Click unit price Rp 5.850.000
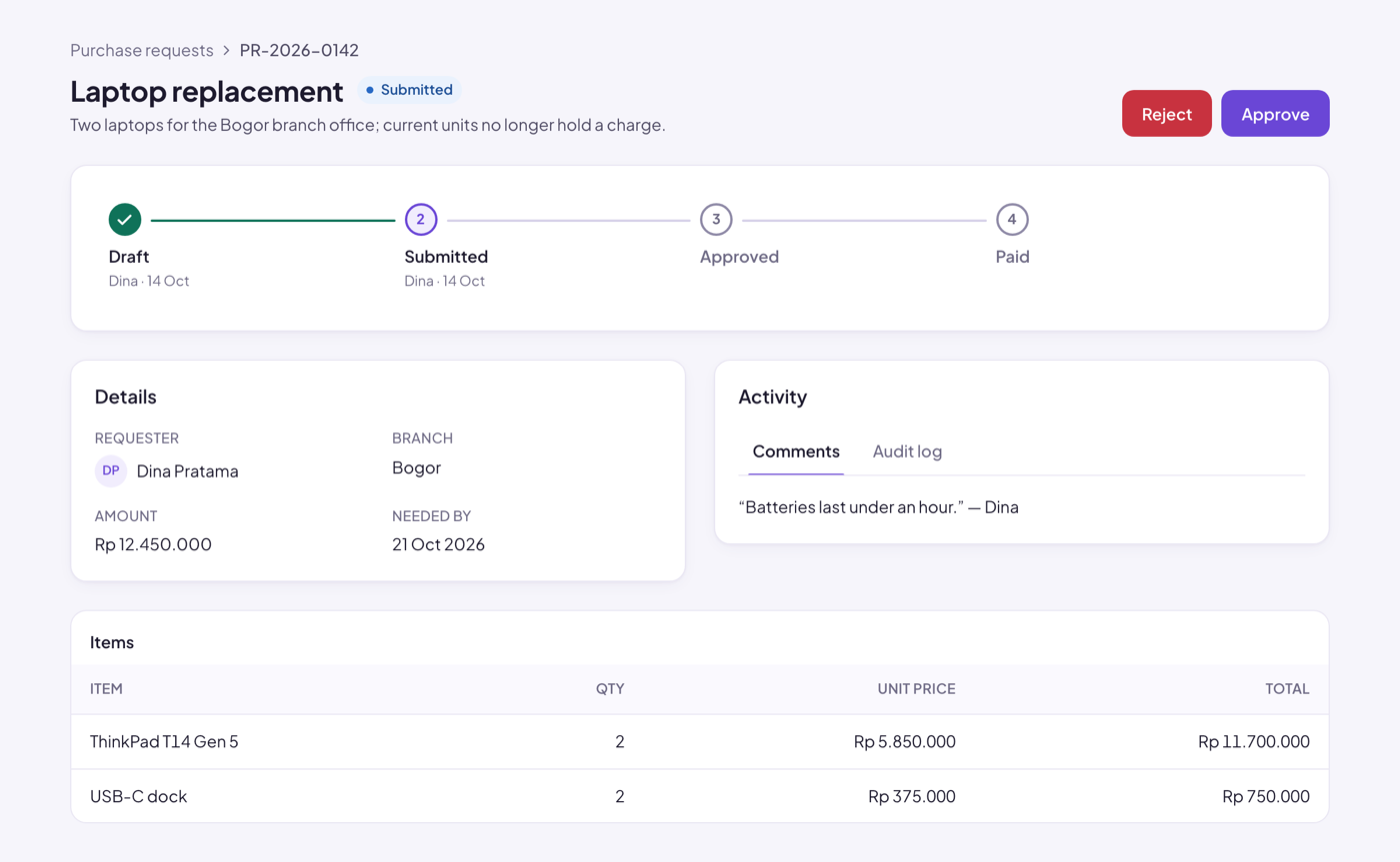The image size is (1400, 862). click(x=905, y=742)
